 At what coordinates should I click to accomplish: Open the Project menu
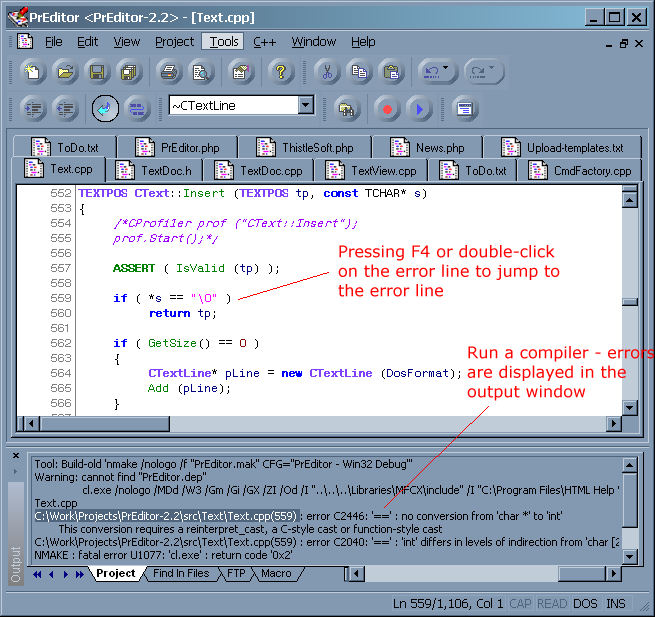point(174,42)
